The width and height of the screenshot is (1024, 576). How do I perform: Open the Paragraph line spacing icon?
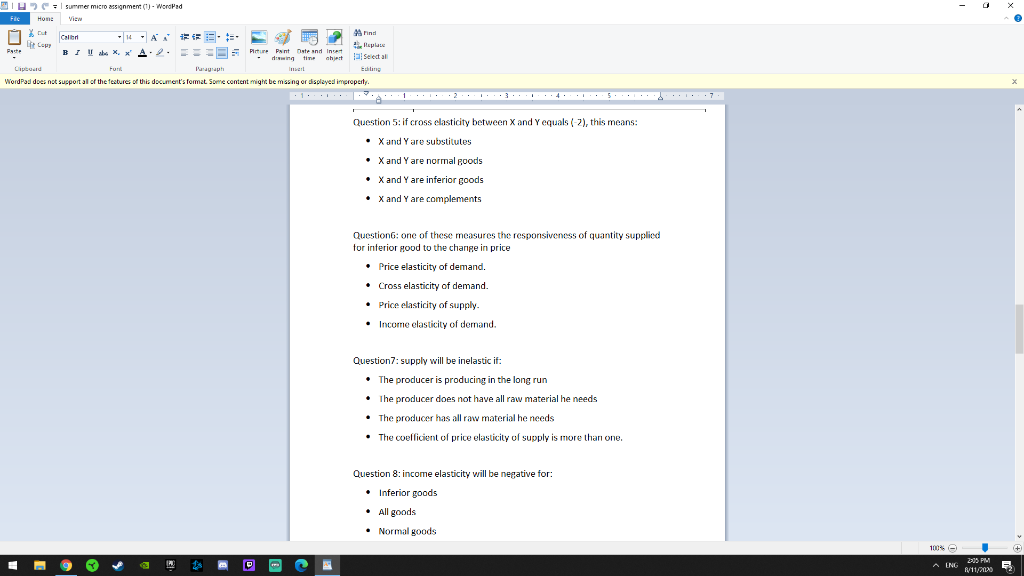point(231,37)
